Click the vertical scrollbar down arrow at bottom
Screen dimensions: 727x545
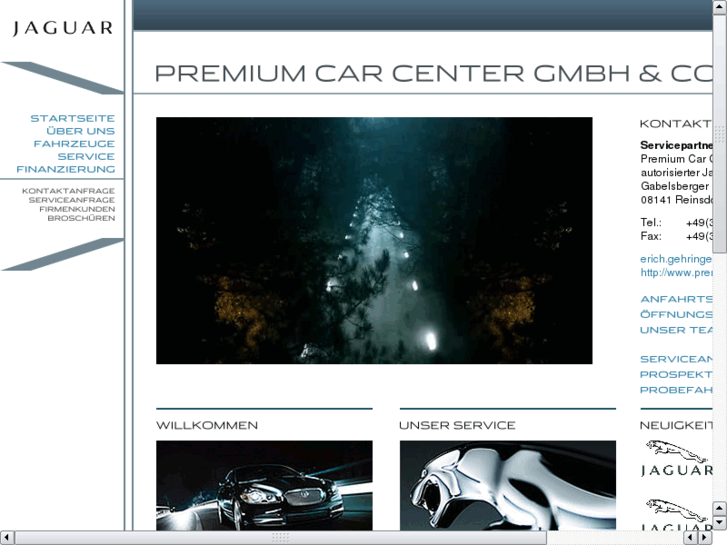[x=719, y=523]
